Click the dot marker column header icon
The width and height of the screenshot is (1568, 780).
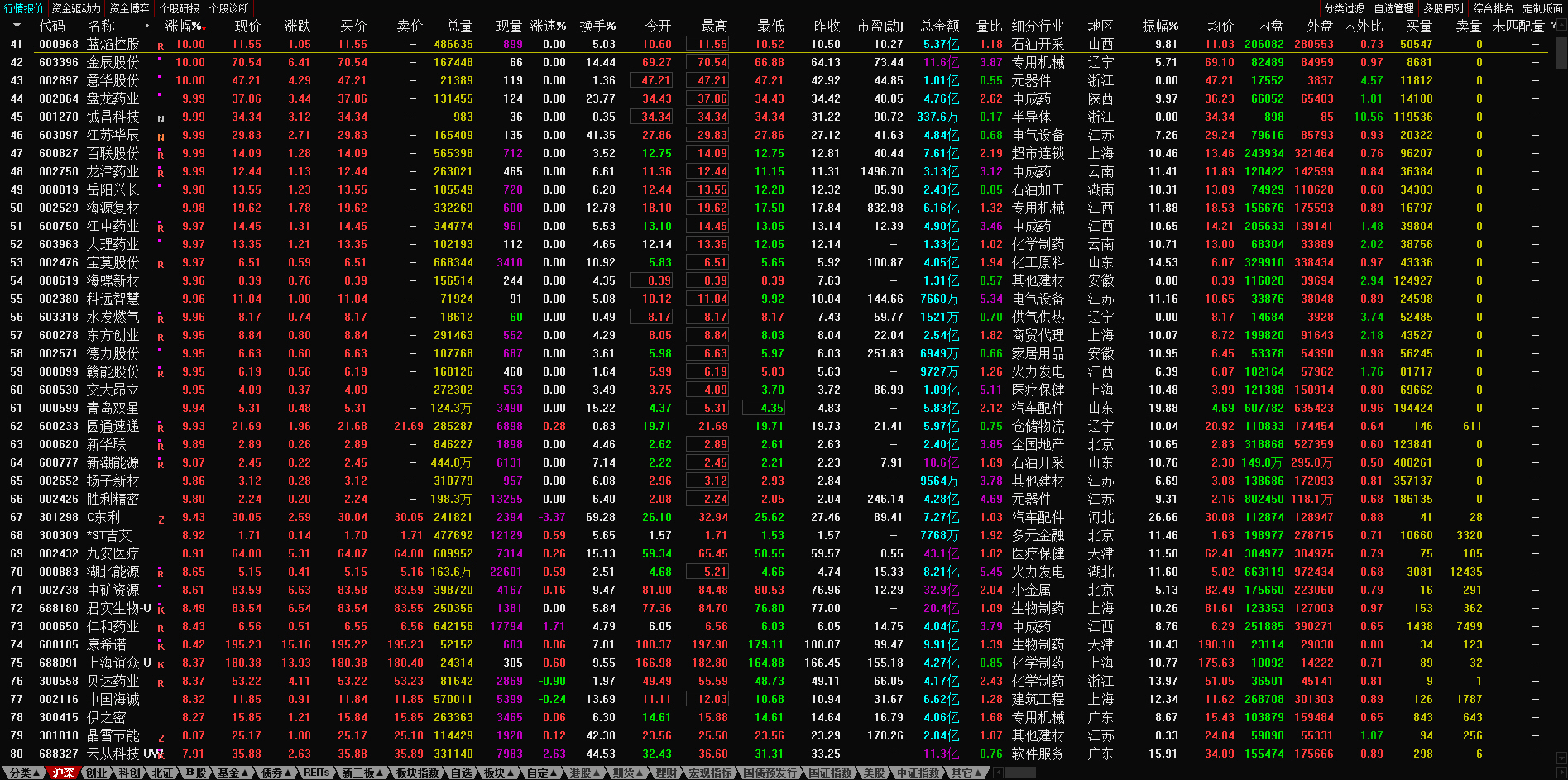(x=147, y=26)
